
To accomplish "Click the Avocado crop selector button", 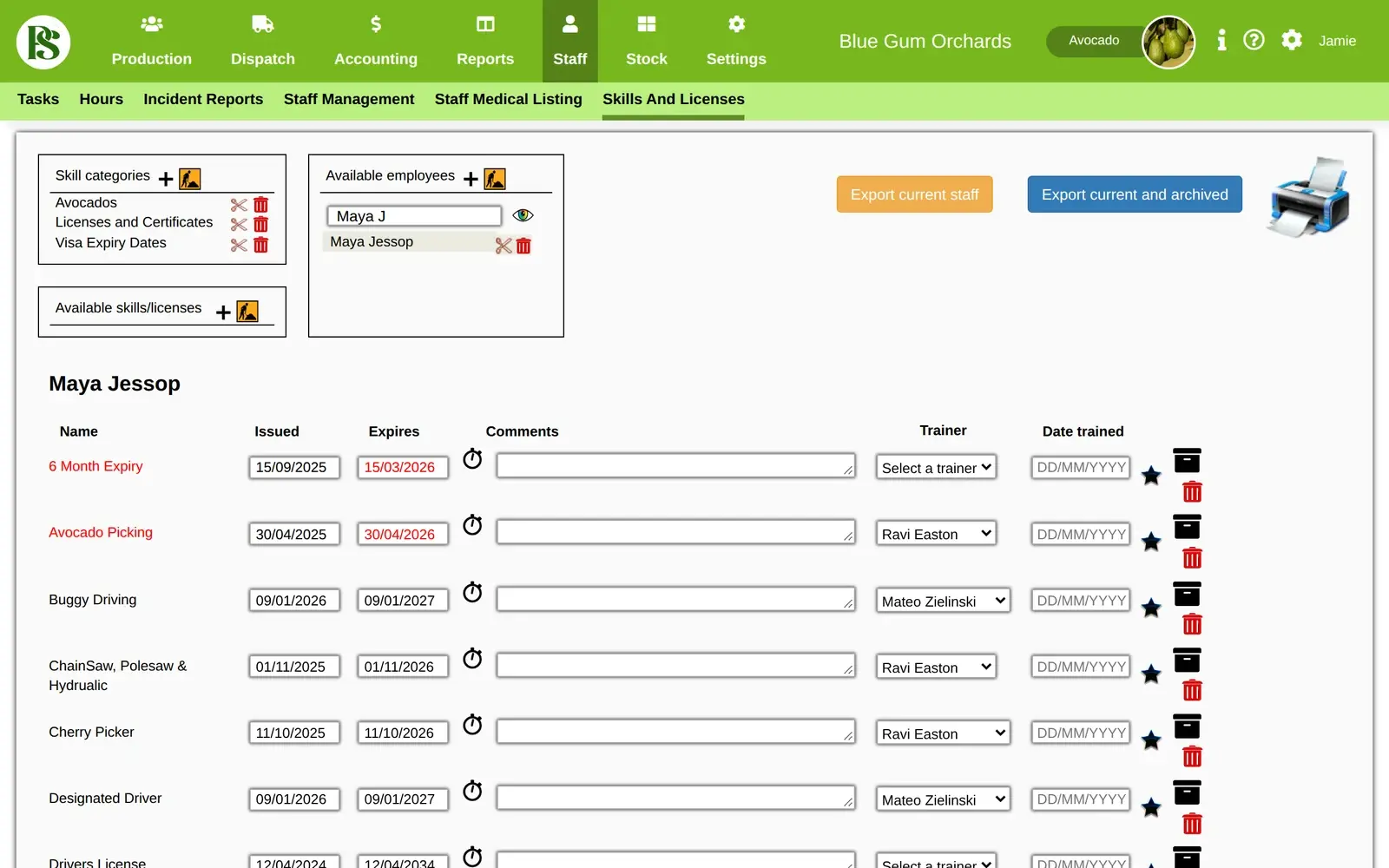I will click(x=1096, y=41).
